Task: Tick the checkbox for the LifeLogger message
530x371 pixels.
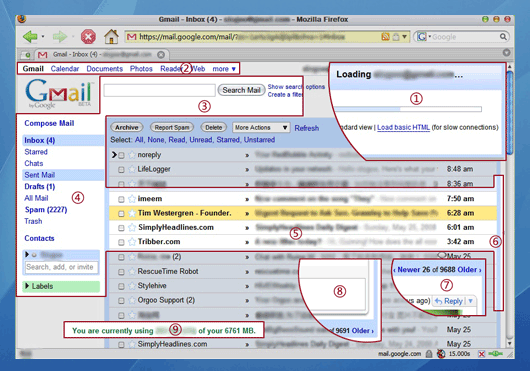Action: click(x=121, y=170)
